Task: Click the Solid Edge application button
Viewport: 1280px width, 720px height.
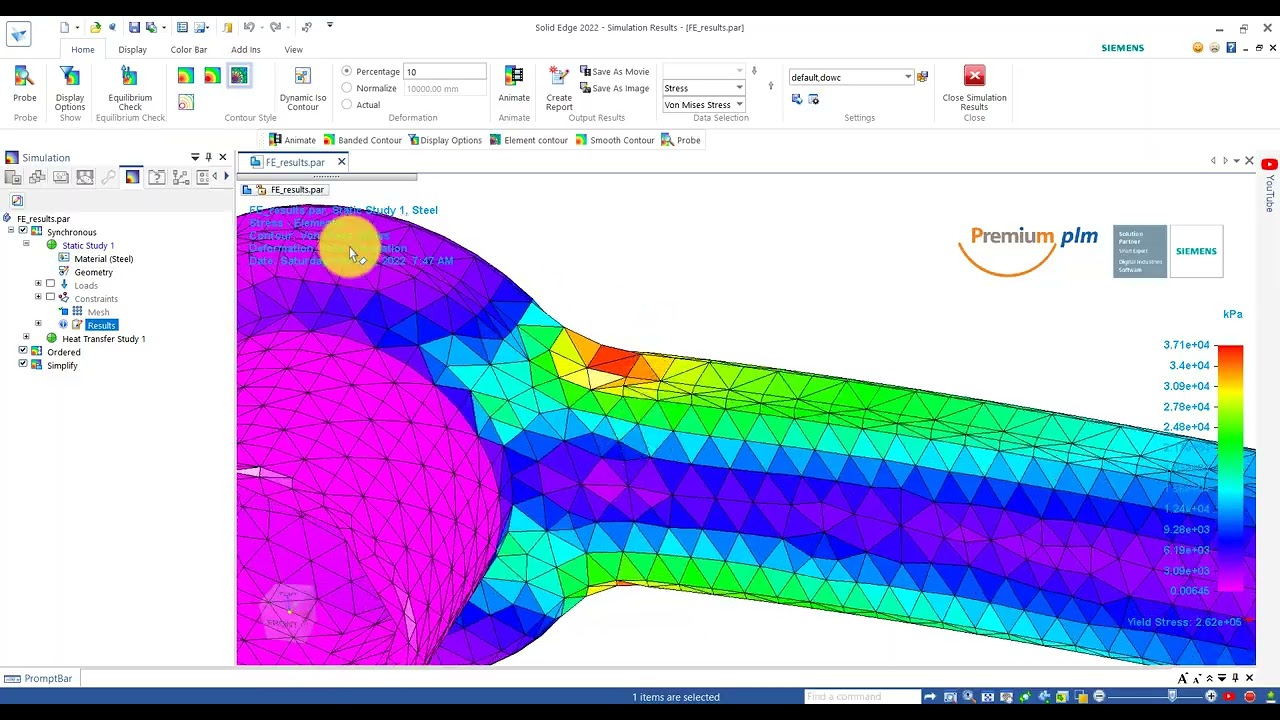Action: click(x=18, y=34)
